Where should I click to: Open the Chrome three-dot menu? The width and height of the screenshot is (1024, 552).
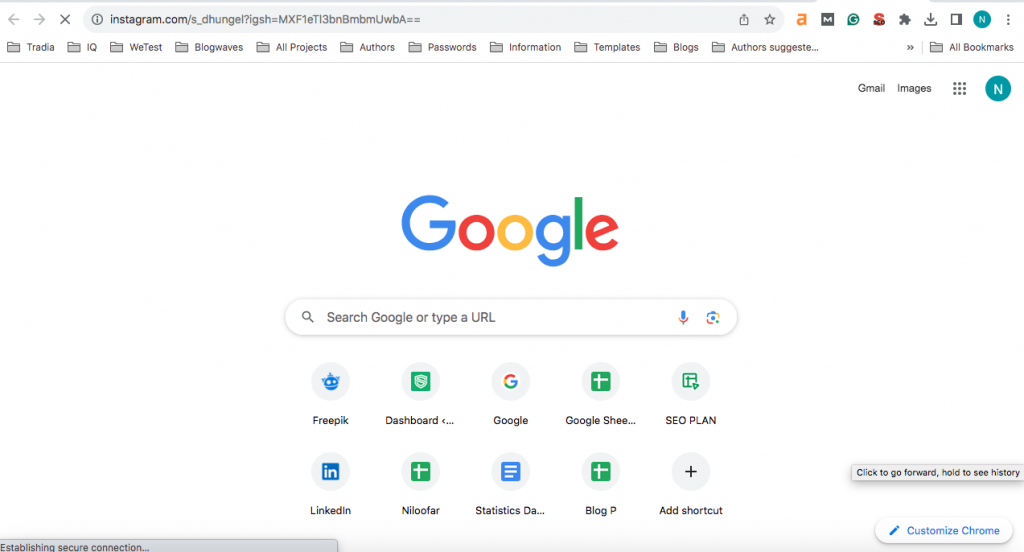(x=1008, y=20)
